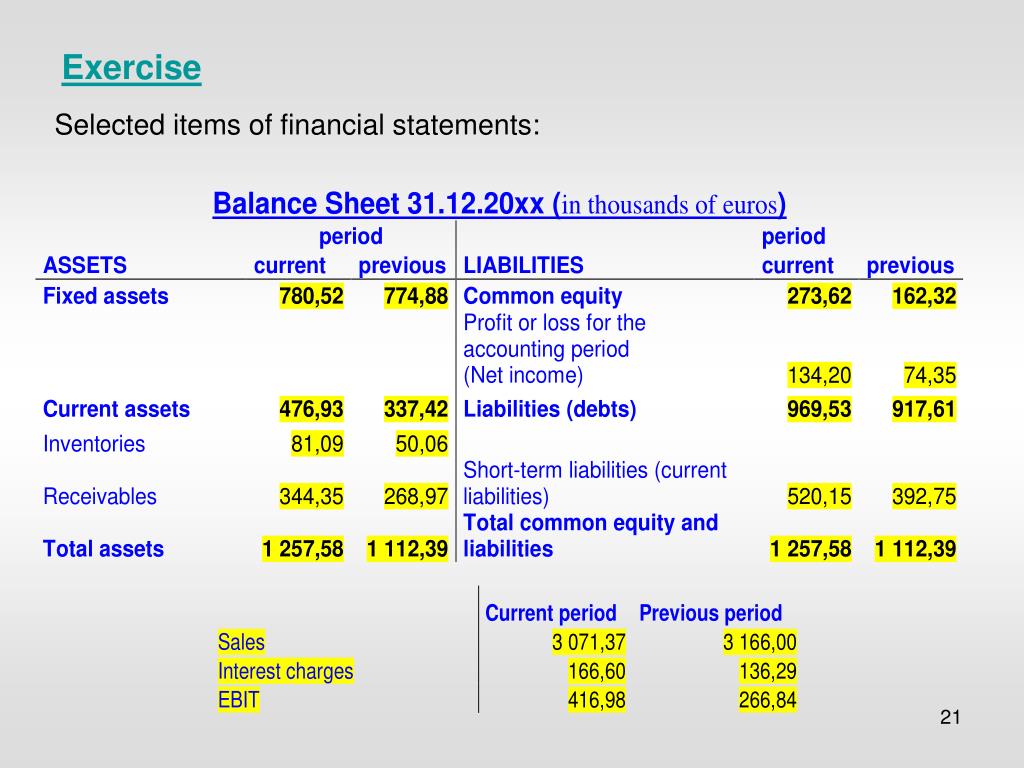This screenshot has width=1024, height=768.
Task: Click 'Profit or loss for the' text
Action: point(554,323)
